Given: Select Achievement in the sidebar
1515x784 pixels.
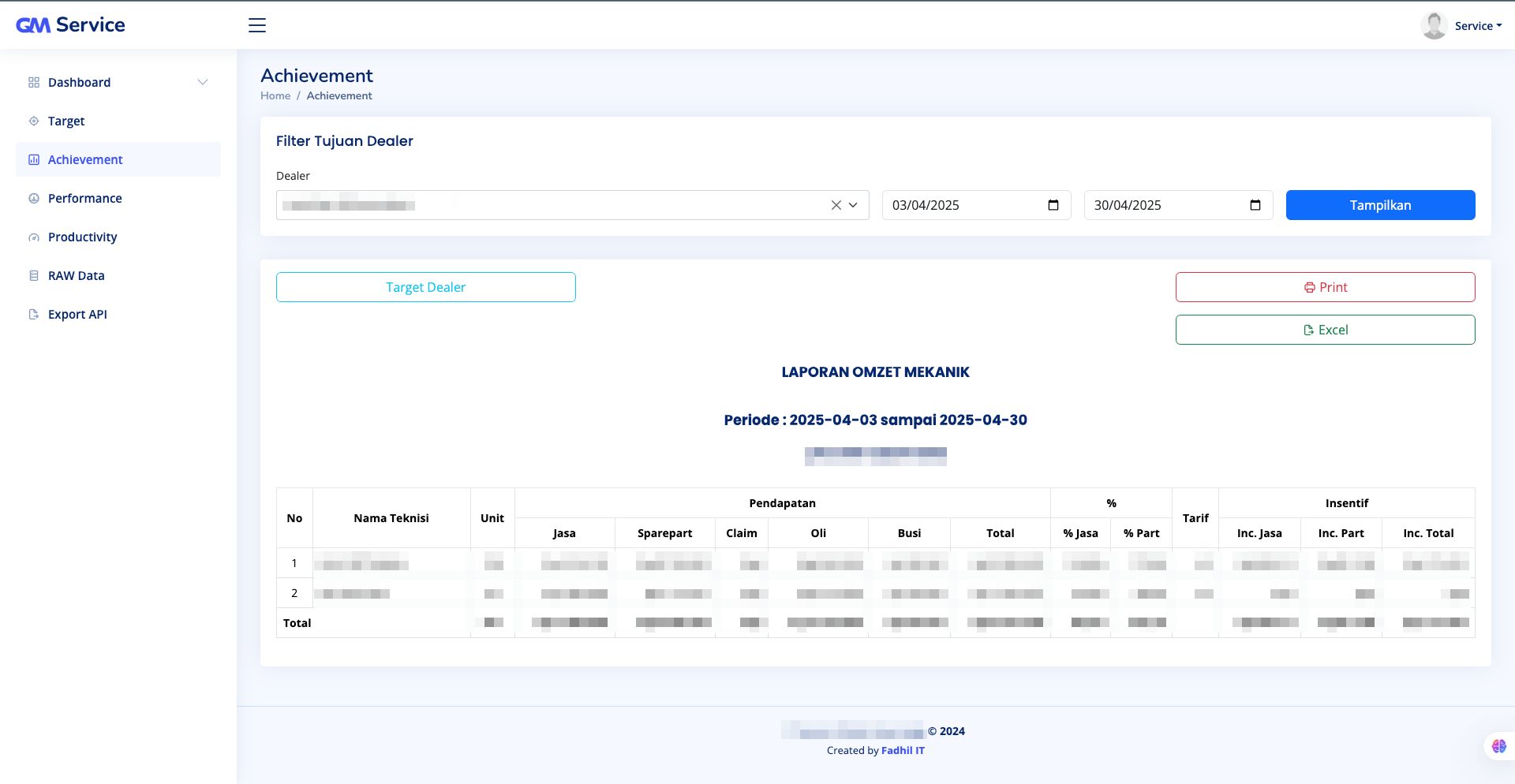Looking at the screenshot, I should pyautogui.click(x=118, y=160).
